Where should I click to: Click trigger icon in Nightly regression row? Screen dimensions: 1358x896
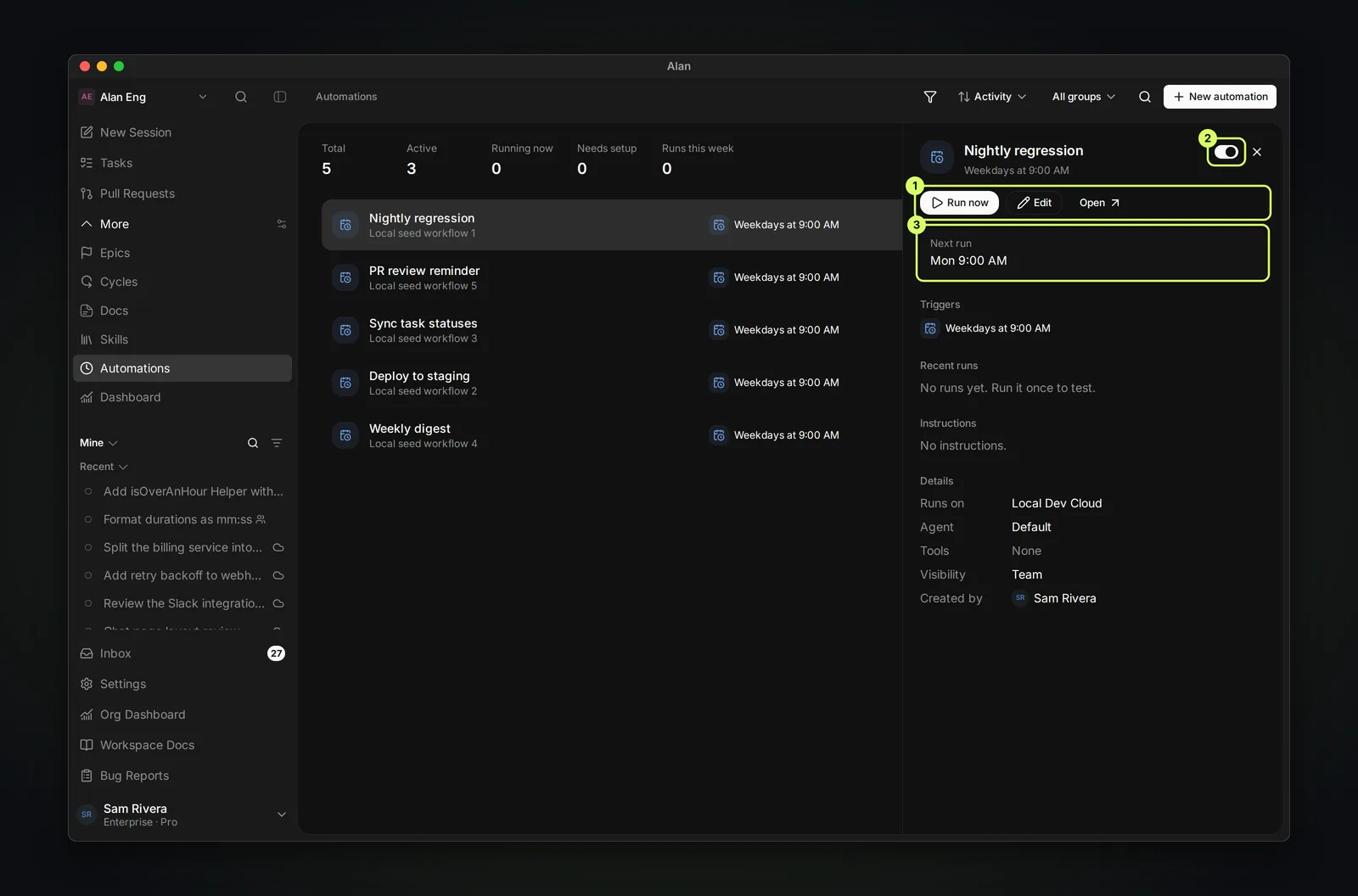(719, 225)
